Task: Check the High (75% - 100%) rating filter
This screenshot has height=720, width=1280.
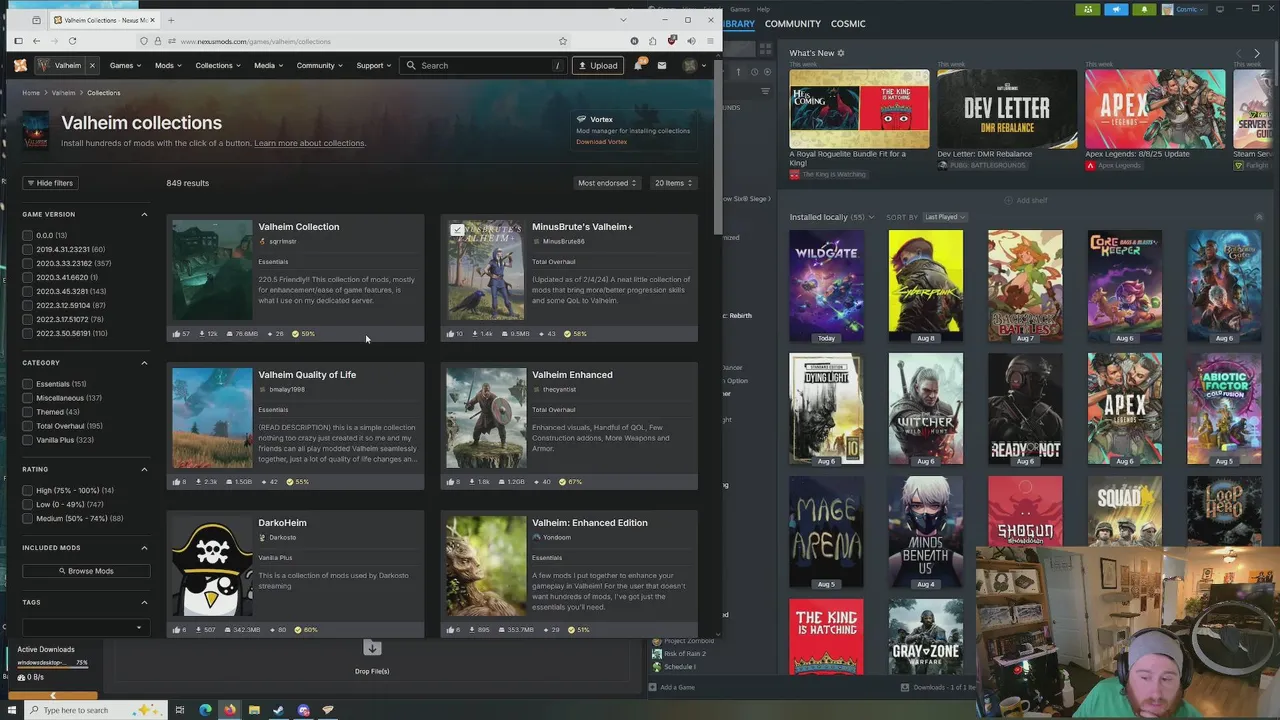Action: [28, 490]
